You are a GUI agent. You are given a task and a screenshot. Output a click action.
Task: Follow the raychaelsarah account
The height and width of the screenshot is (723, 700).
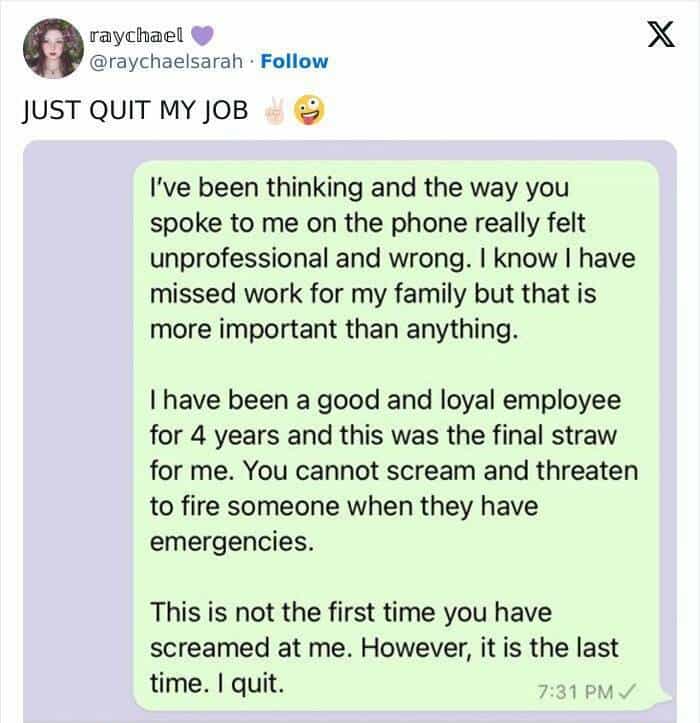tap(294, 61)
